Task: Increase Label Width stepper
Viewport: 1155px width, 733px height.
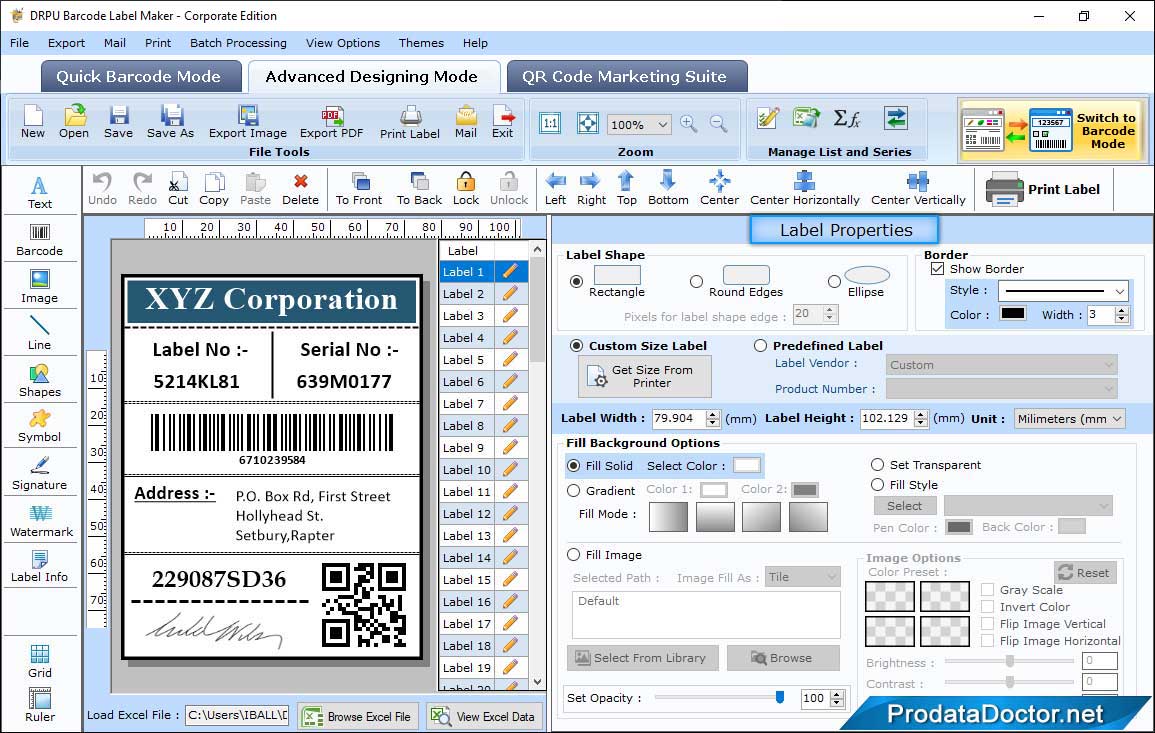Action: tap(712, 415)
